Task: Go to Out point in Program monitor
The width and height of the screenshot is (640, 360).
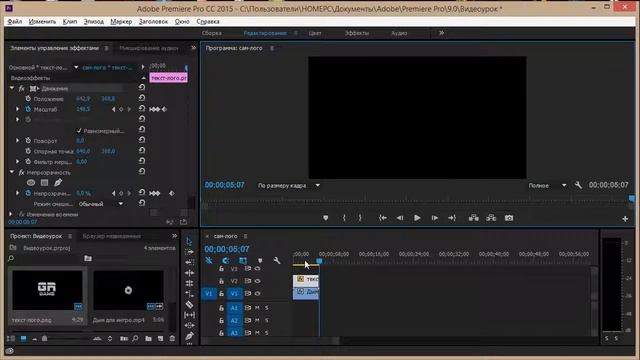Action: pos(452,218)
